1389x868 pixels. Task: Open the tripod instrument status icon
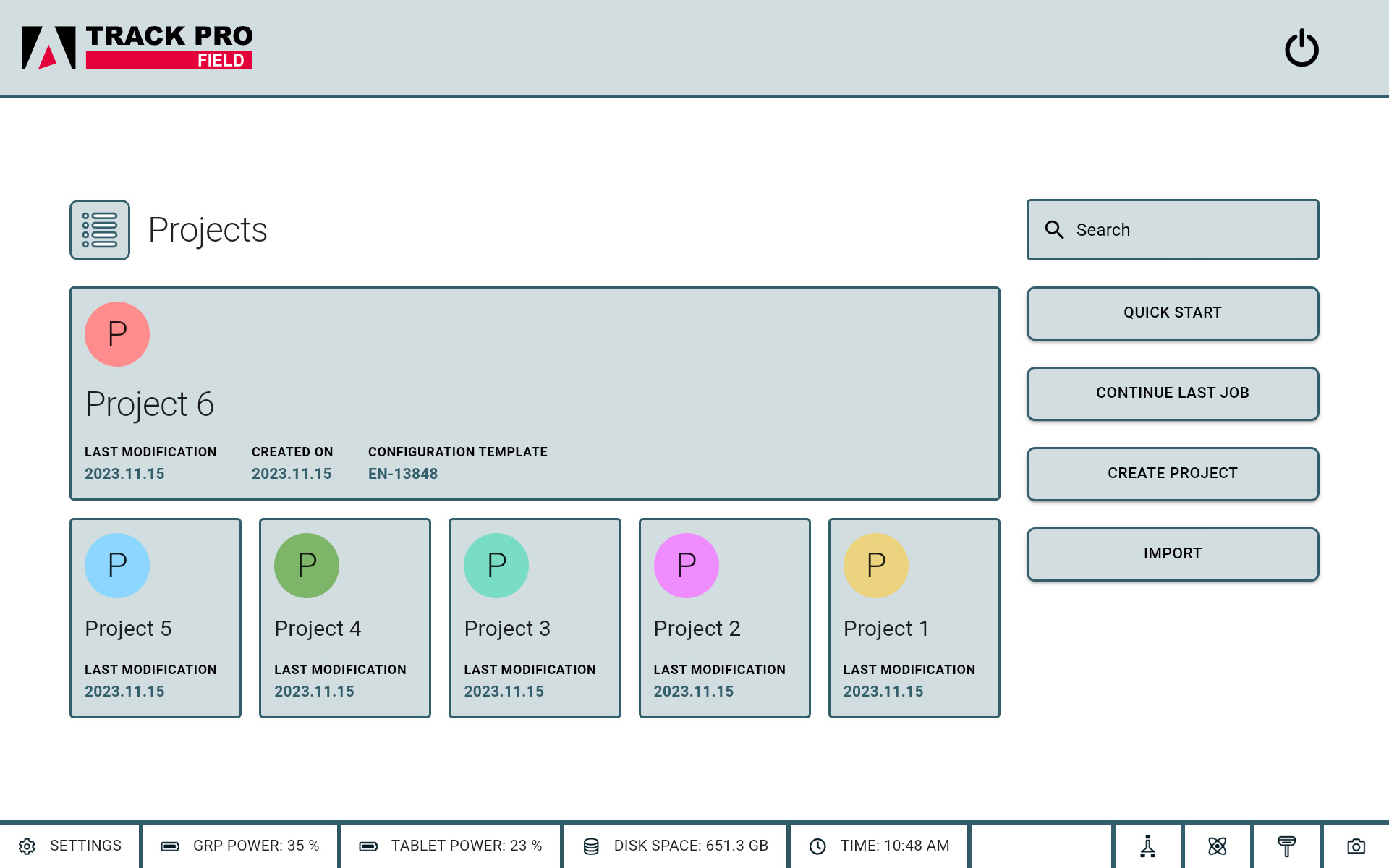(x=1147, y=846)
